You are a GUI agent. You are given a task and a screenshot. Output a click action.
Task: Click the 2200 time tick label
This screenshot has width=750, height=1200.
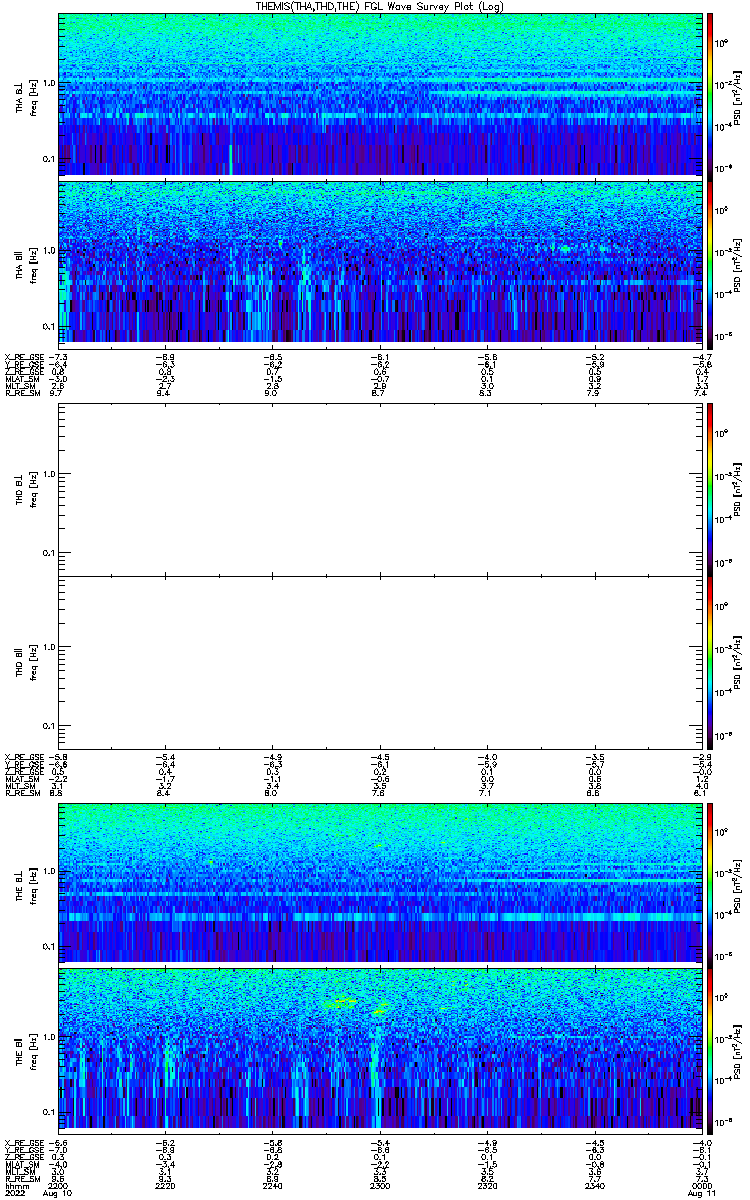59,1185
